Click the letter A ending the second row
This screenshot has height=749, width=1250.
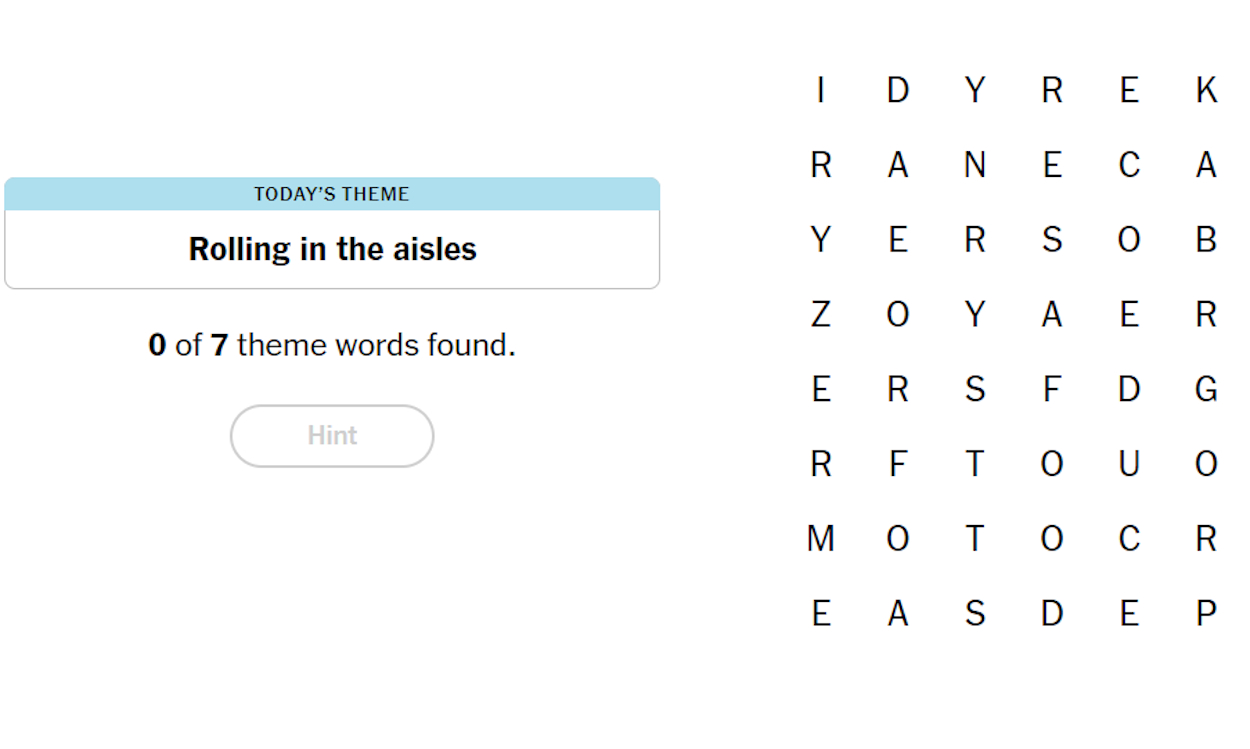coord(1206,165)
